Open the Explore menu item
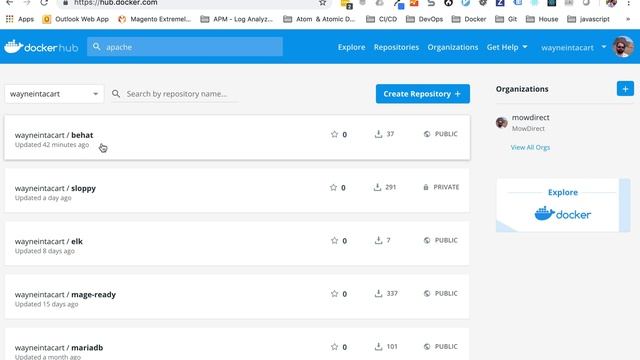 click(351, 47)
